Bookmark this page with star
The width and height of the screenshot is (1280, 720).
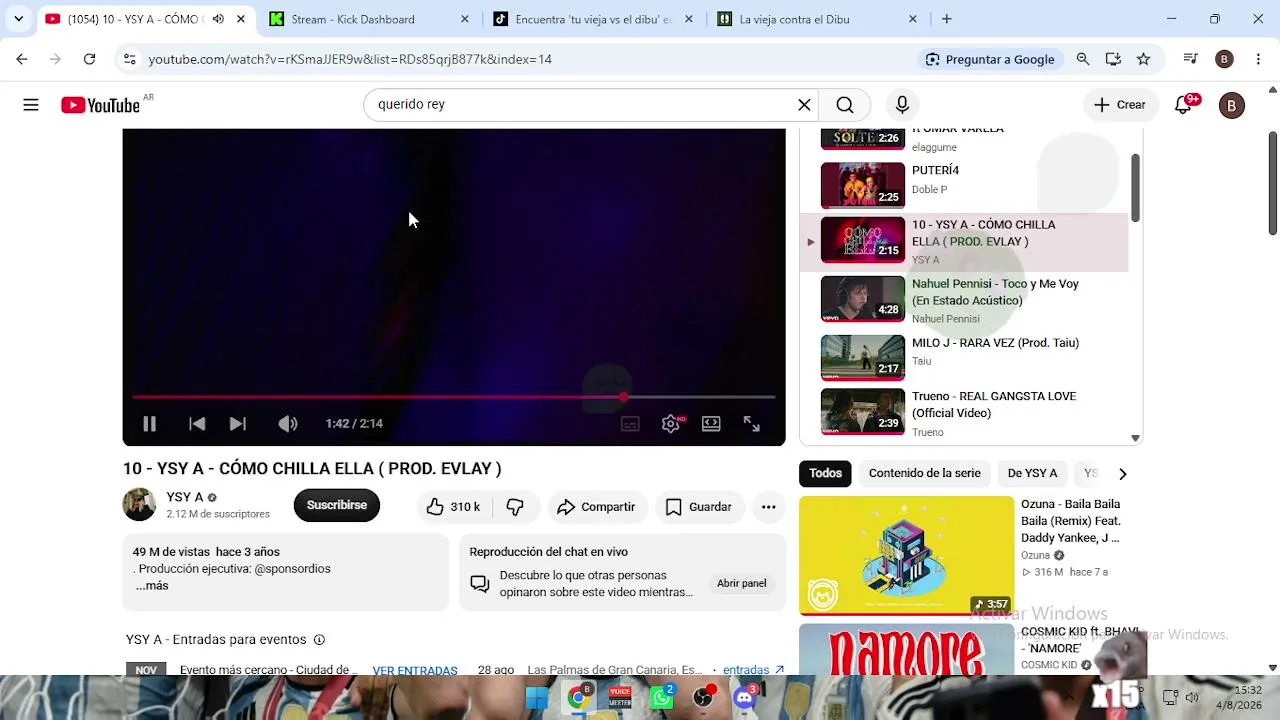[1144, 60]
